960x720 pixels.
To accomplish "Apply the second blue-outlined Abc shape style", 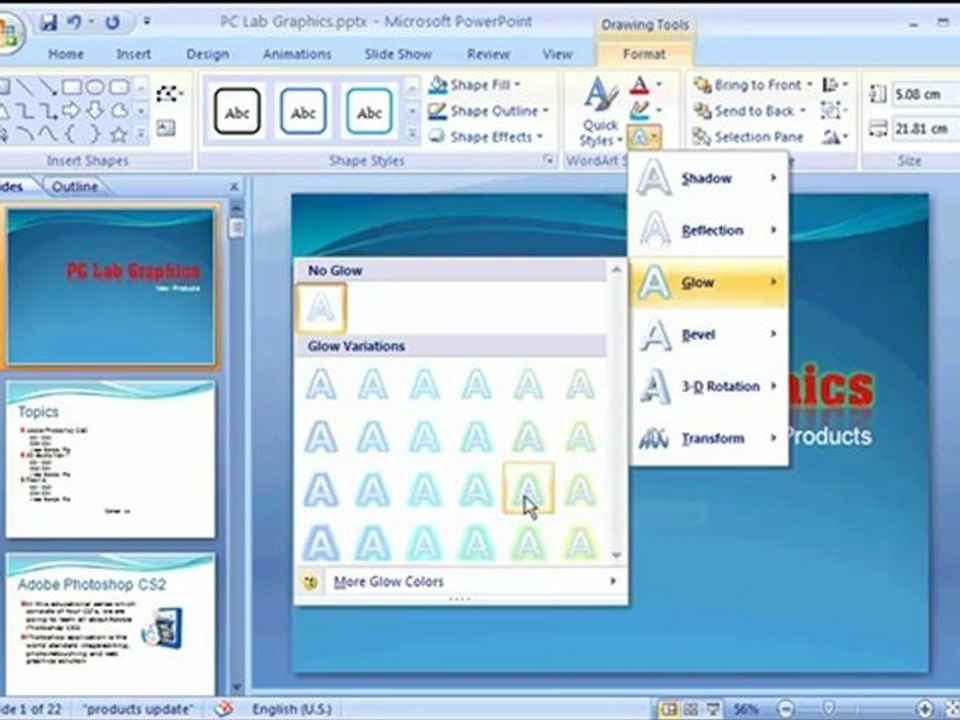I will pos(302,111).
